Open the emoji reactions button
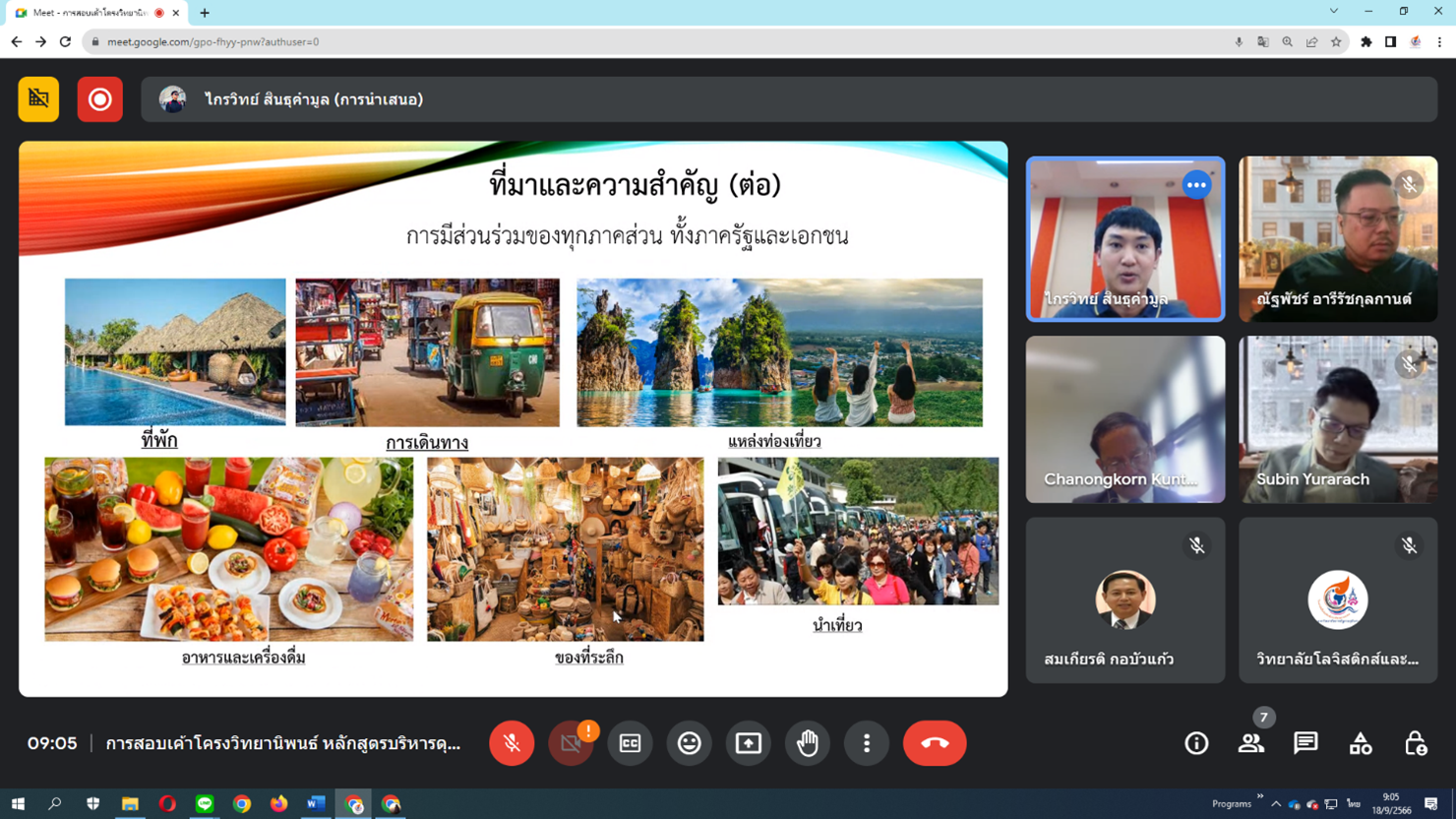Viewport: 1456px width, 819px height. click(689, 743)
